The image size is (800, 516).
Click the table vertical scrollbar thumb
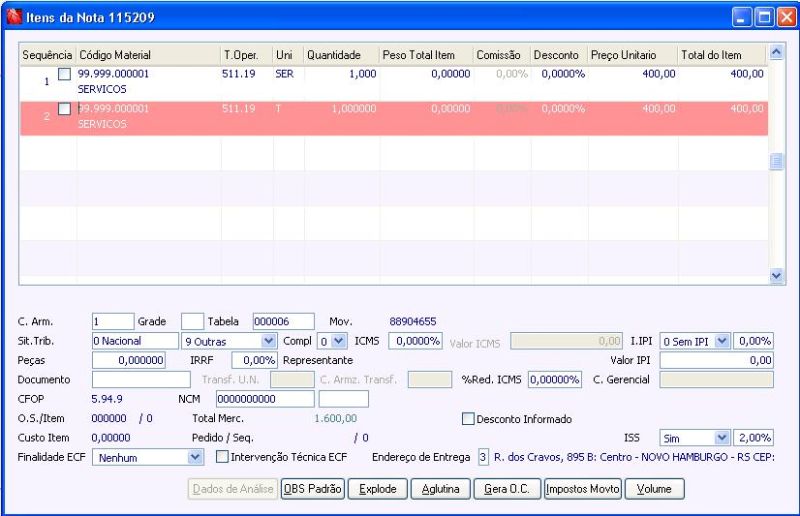(x=776, y=162)
